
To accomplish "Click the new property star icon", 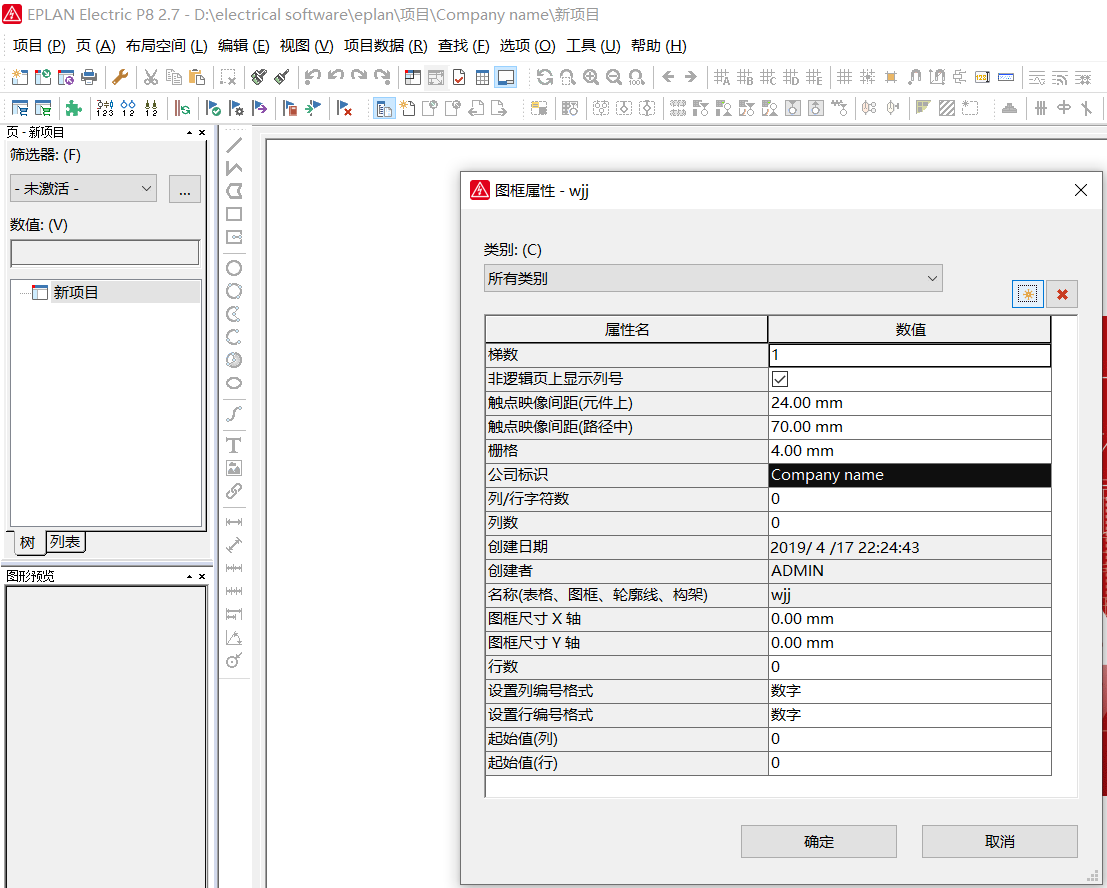I will (x=1027, y=294).
